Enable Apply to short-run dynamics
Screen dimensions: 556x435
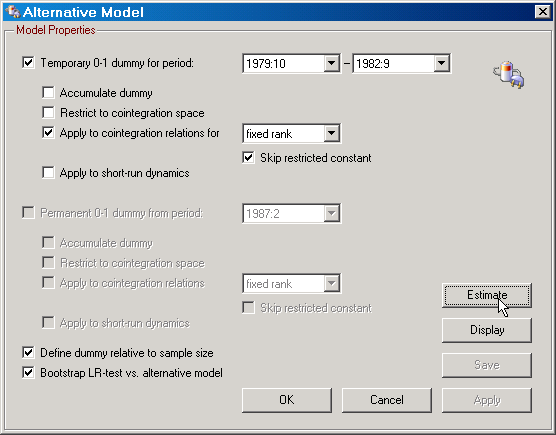48,173
